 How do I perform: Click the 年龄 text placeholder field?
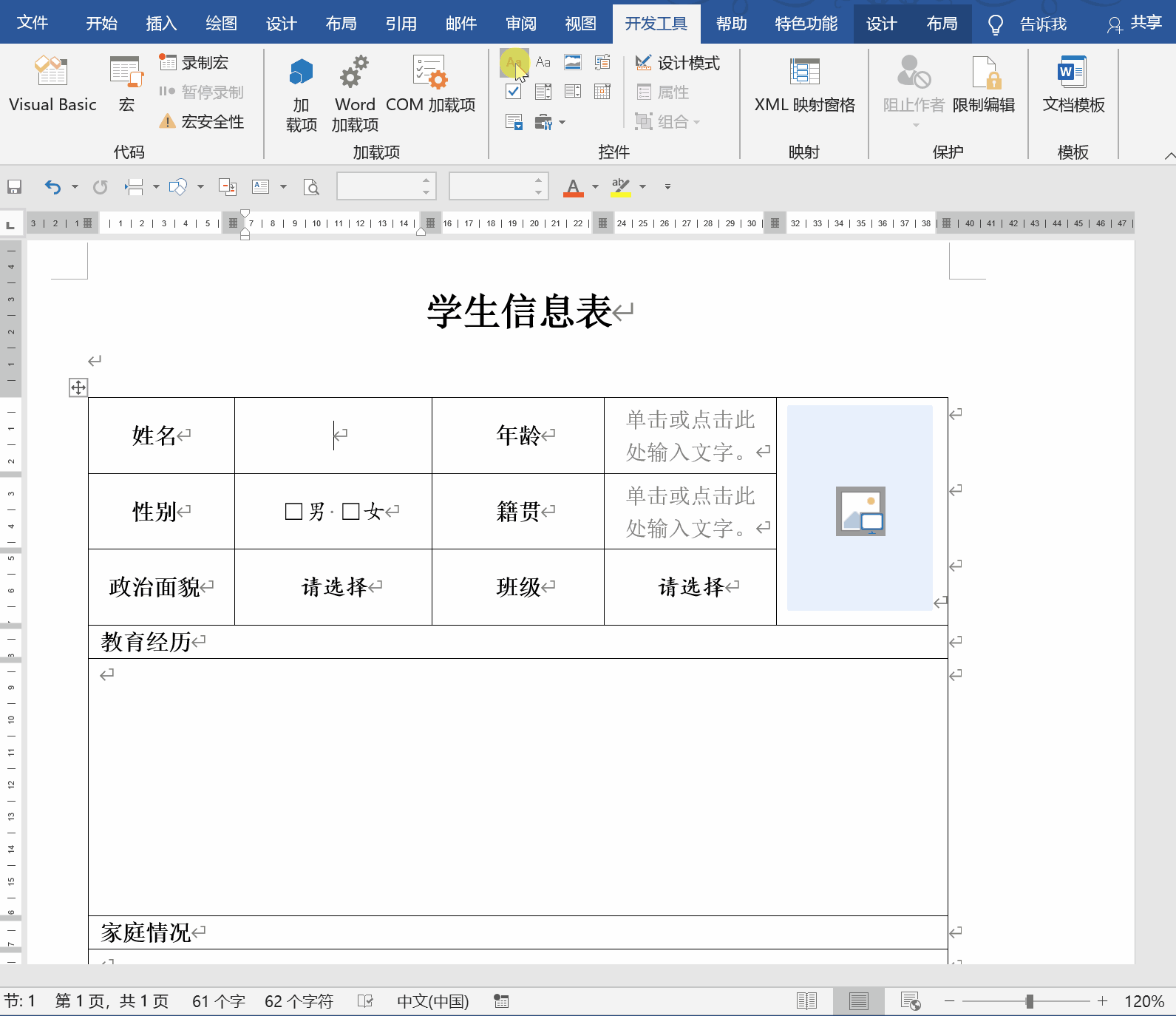690,436
